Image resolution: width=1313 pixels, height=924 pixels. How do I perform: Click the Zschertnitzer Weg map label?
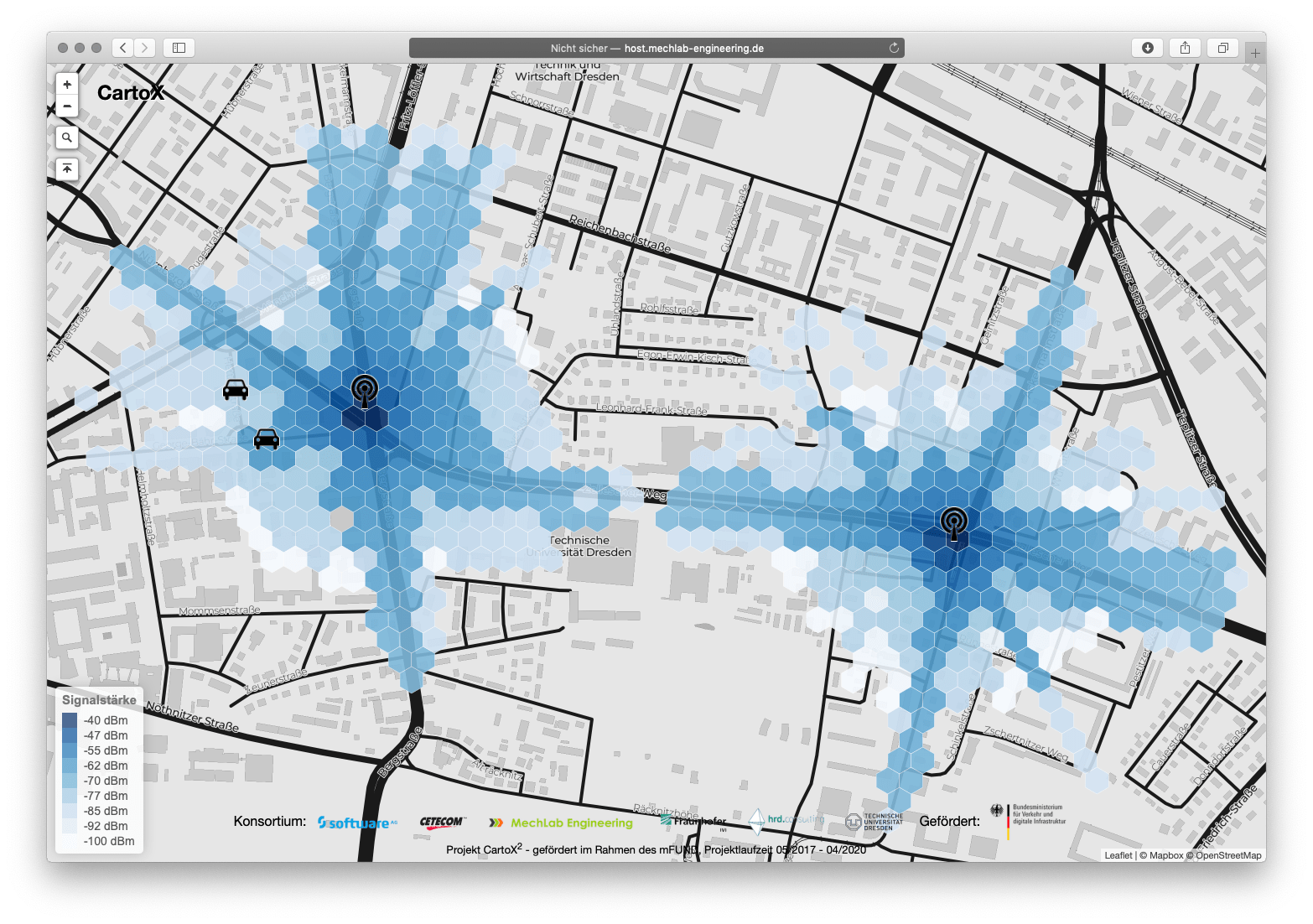[1026, 745]
